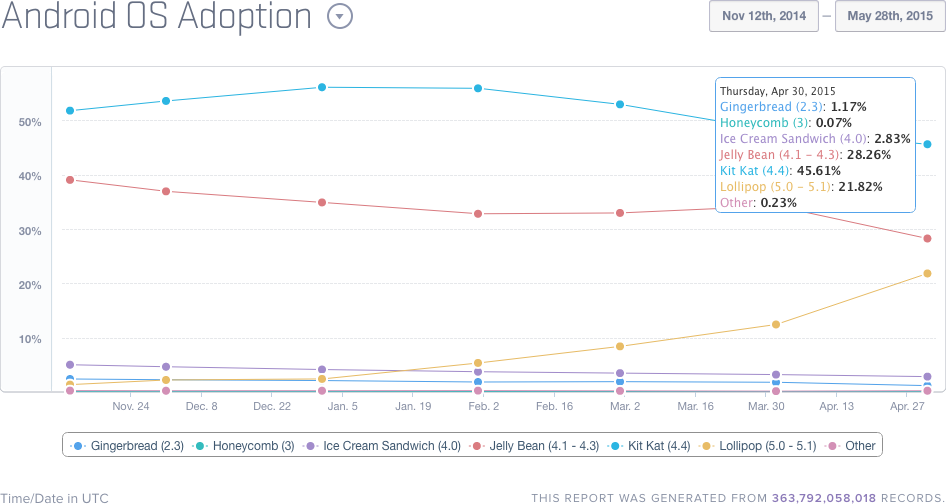Click the 363,792,058,018 records count text
Viewport: 946px width, 504px height.
pyautogui.click(x=824, y=497)
